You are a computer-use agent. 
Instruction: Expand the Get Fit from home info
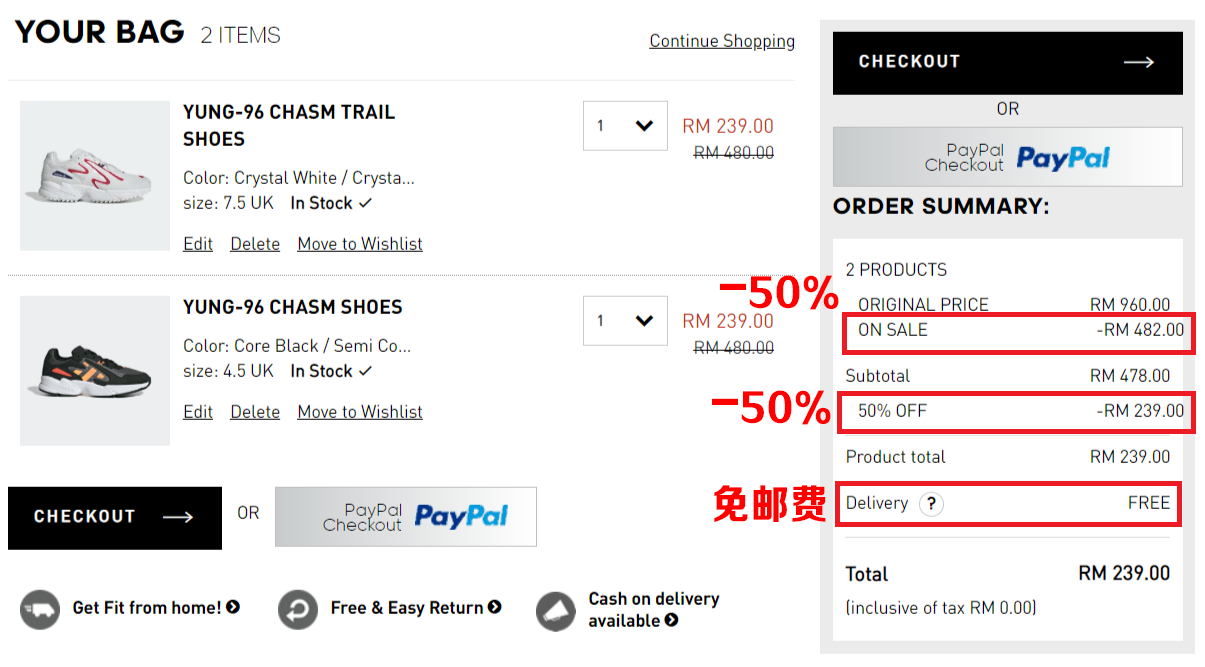(x=233, y=607)
